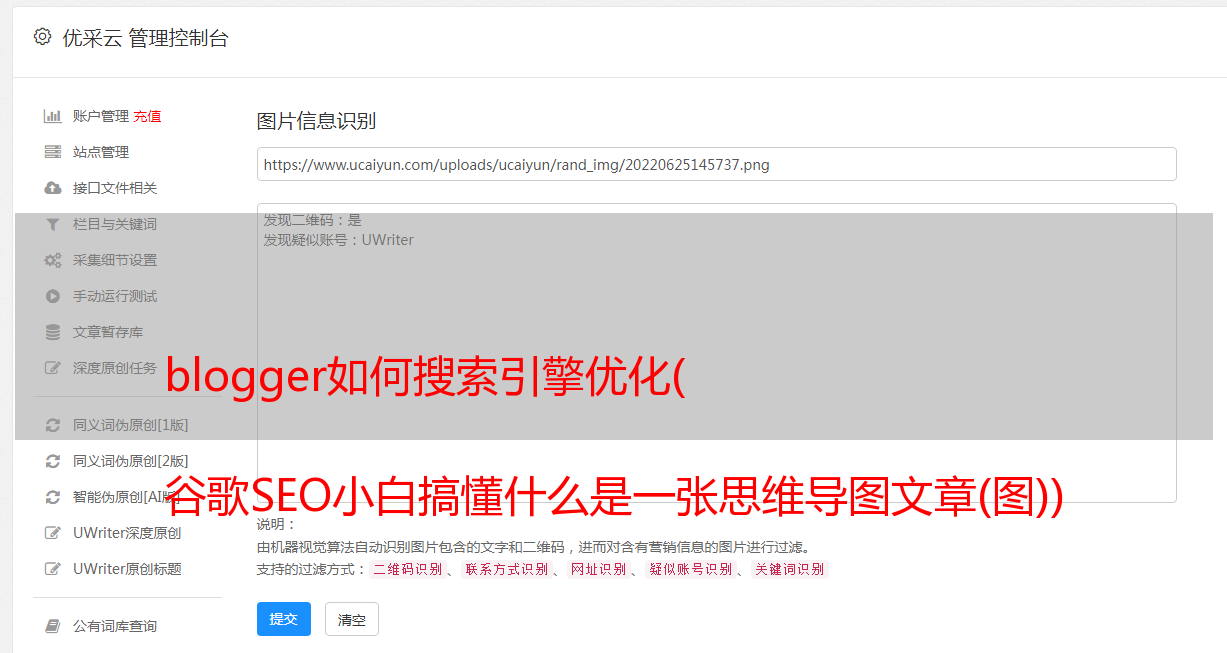Click the 图片信息识别 heading

pos(316,121)
